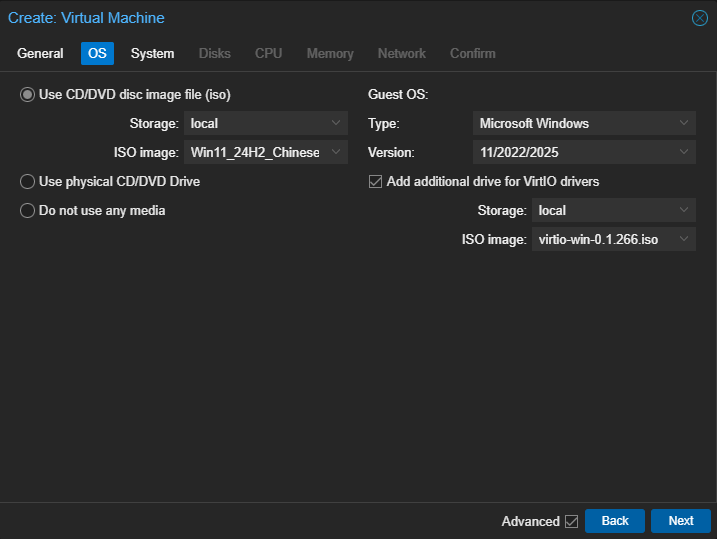
Task: Click the Win11_24H2 ISO image field
Action: click(x=254, y=153)
